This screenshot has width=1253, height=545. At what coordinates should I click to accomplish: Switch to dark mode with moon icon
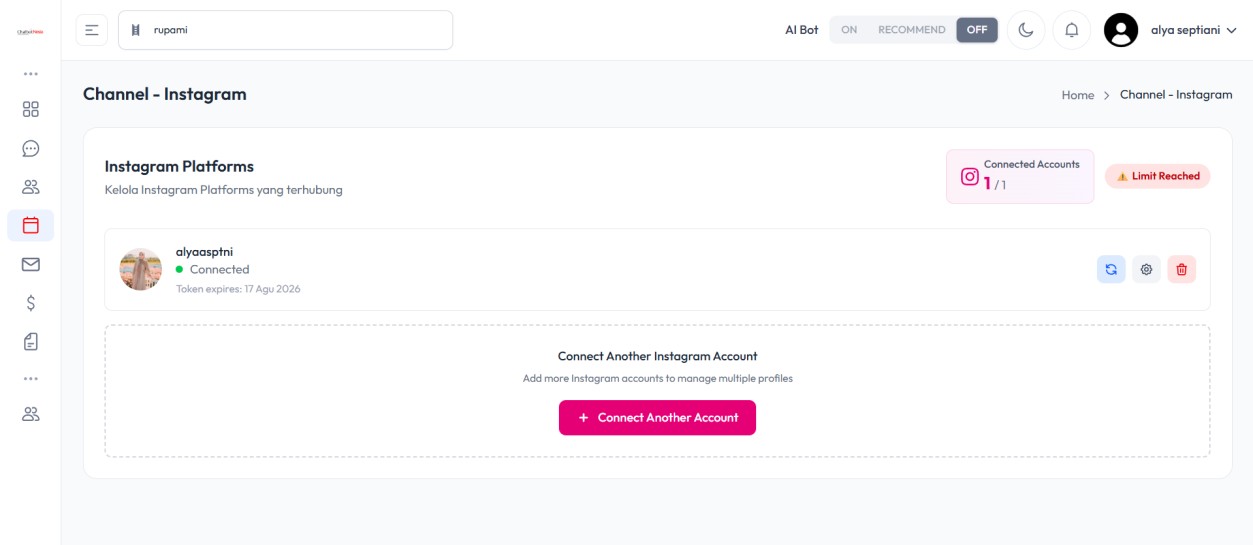pos(1026,30)
